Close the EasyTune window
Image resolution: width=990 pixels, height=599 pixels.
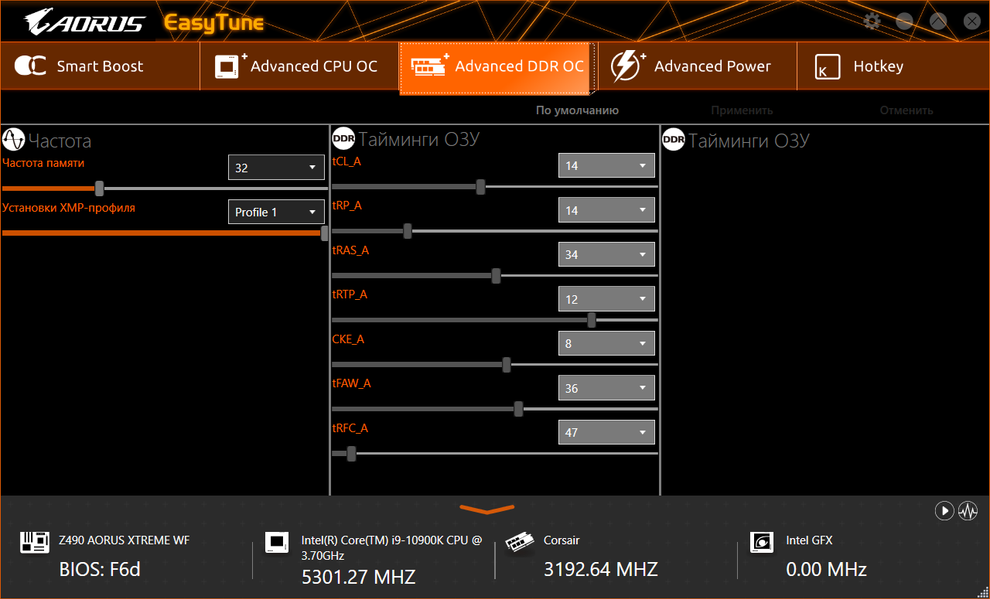coord(972,21)
